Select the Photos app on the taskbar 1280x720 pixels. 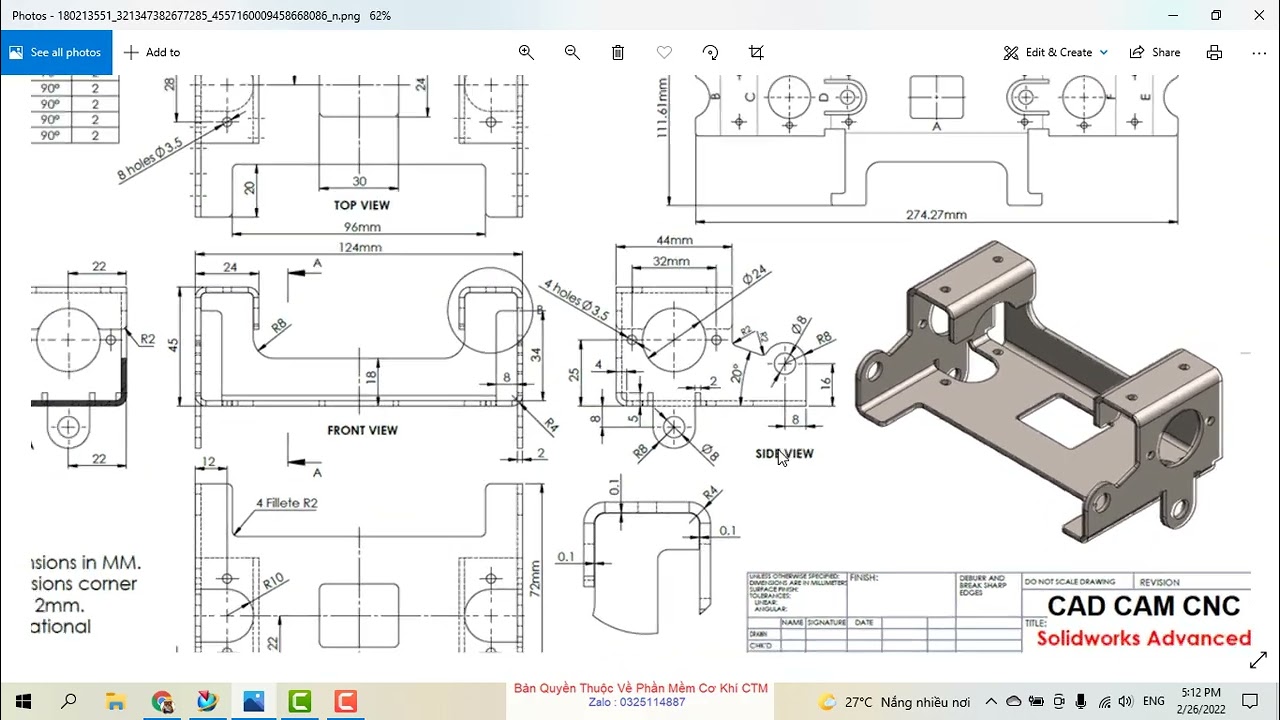(x=254, y=701)
